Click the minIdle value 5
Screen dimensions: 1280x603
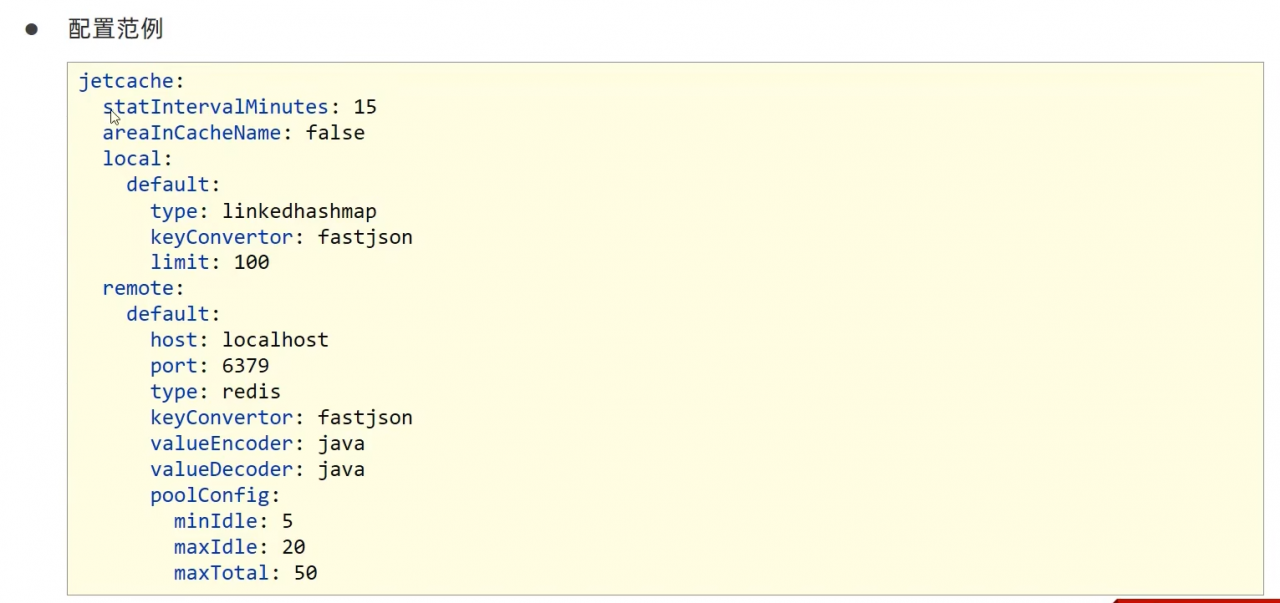(x=287, y=522)
